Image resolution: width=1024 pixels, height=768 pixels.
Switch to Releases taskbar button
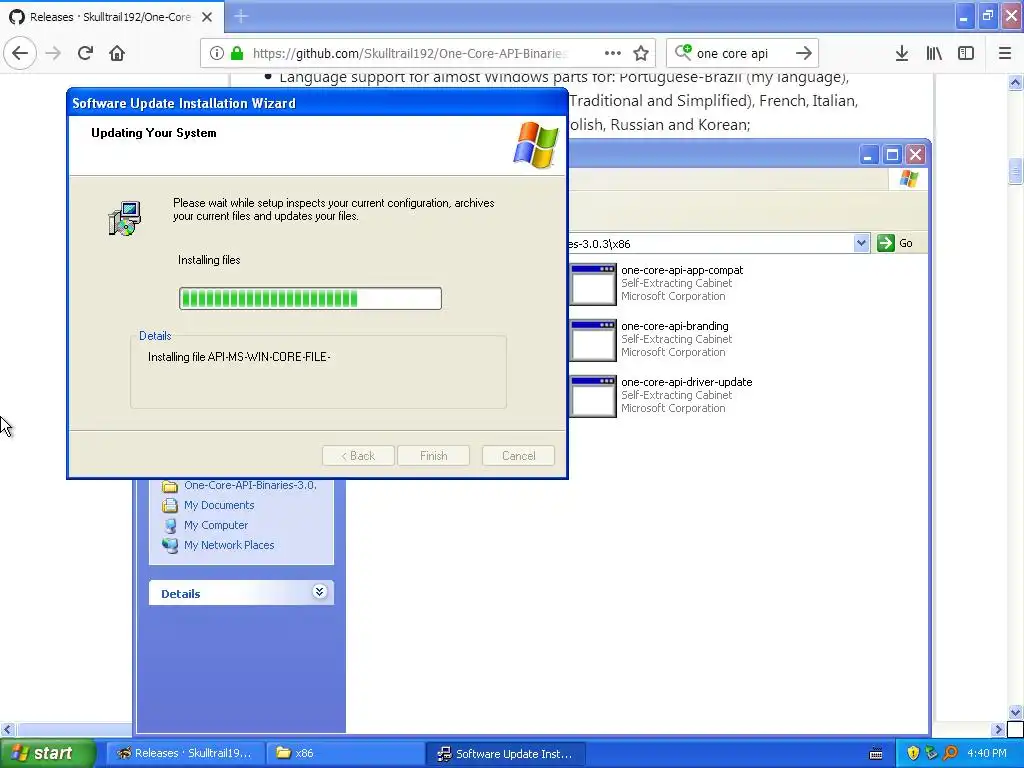[185, 753]
